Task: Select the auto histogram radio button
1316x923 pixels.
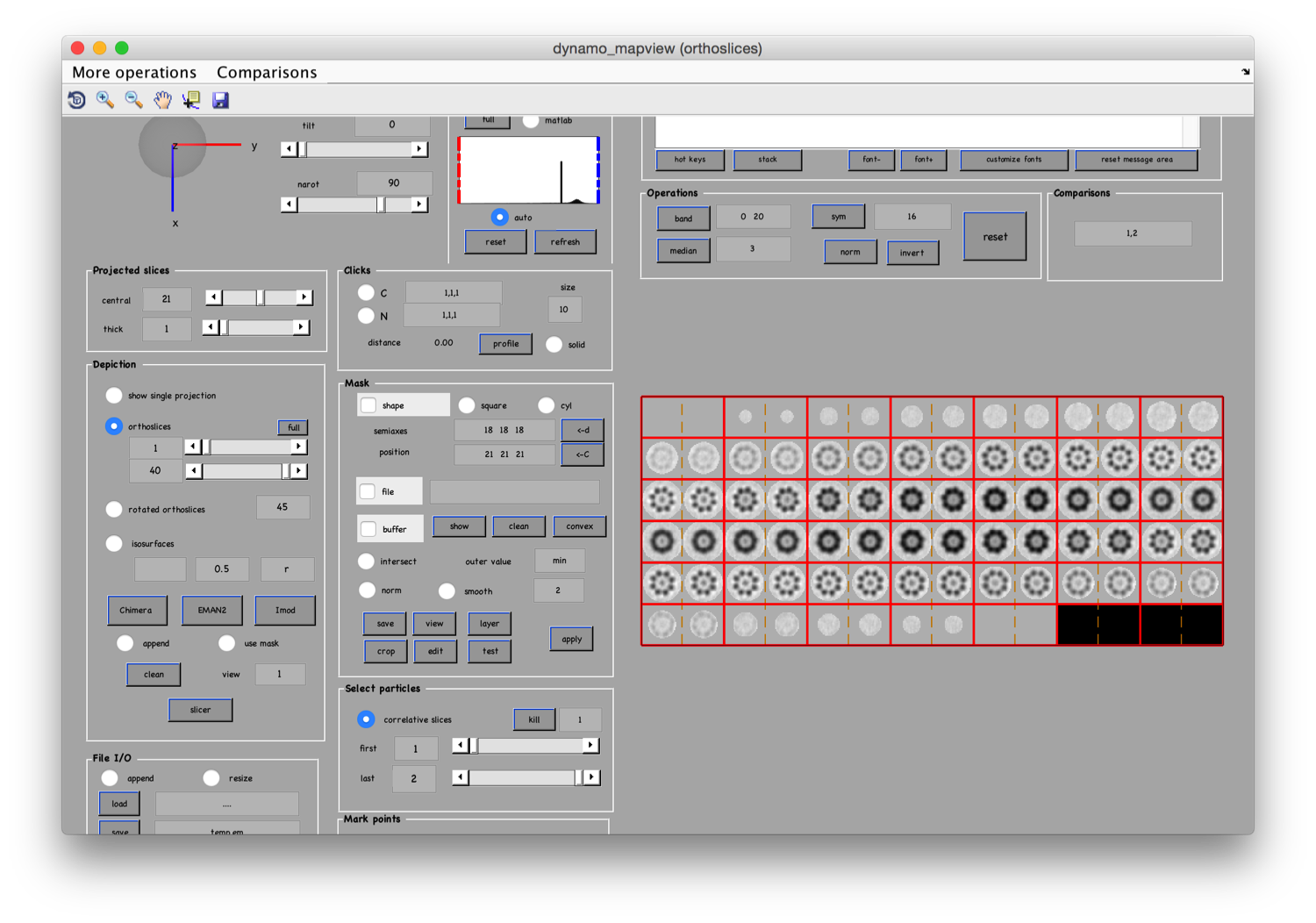Action: click(500, 217)
